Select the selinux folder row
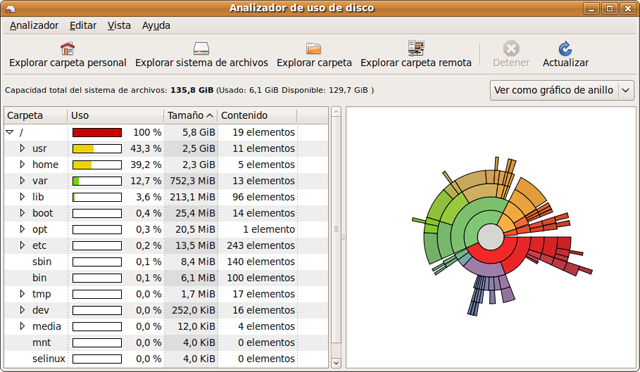Viewport: 640px width, 372px height. click(x=166, y=359)
